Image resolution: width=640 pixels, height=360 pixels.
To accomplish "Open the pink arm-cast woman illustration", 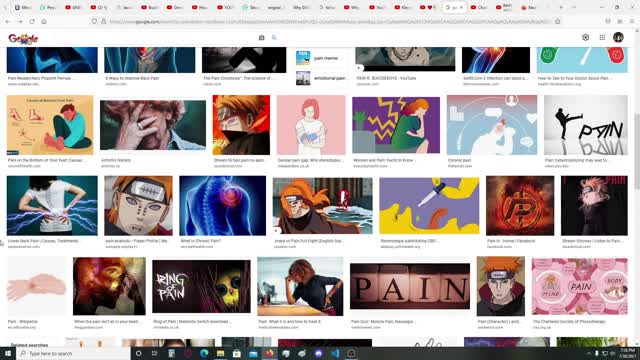I will (x=311, y=125).
